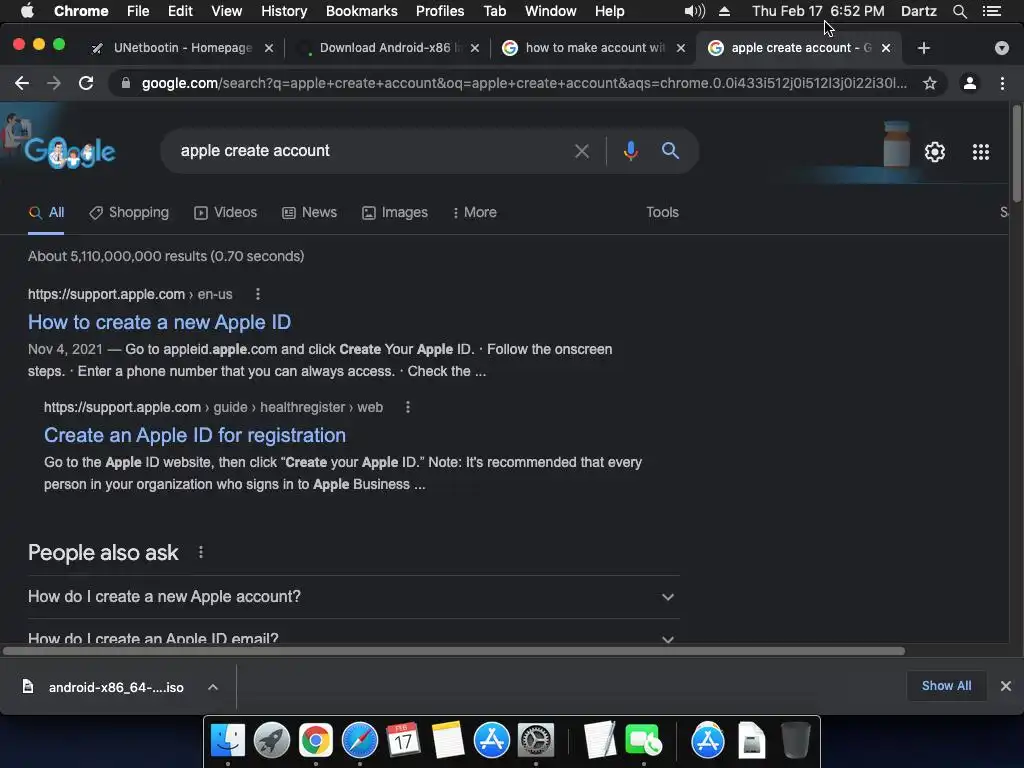Select the Images results tab

pyautogui.click(x=395, y=212)
